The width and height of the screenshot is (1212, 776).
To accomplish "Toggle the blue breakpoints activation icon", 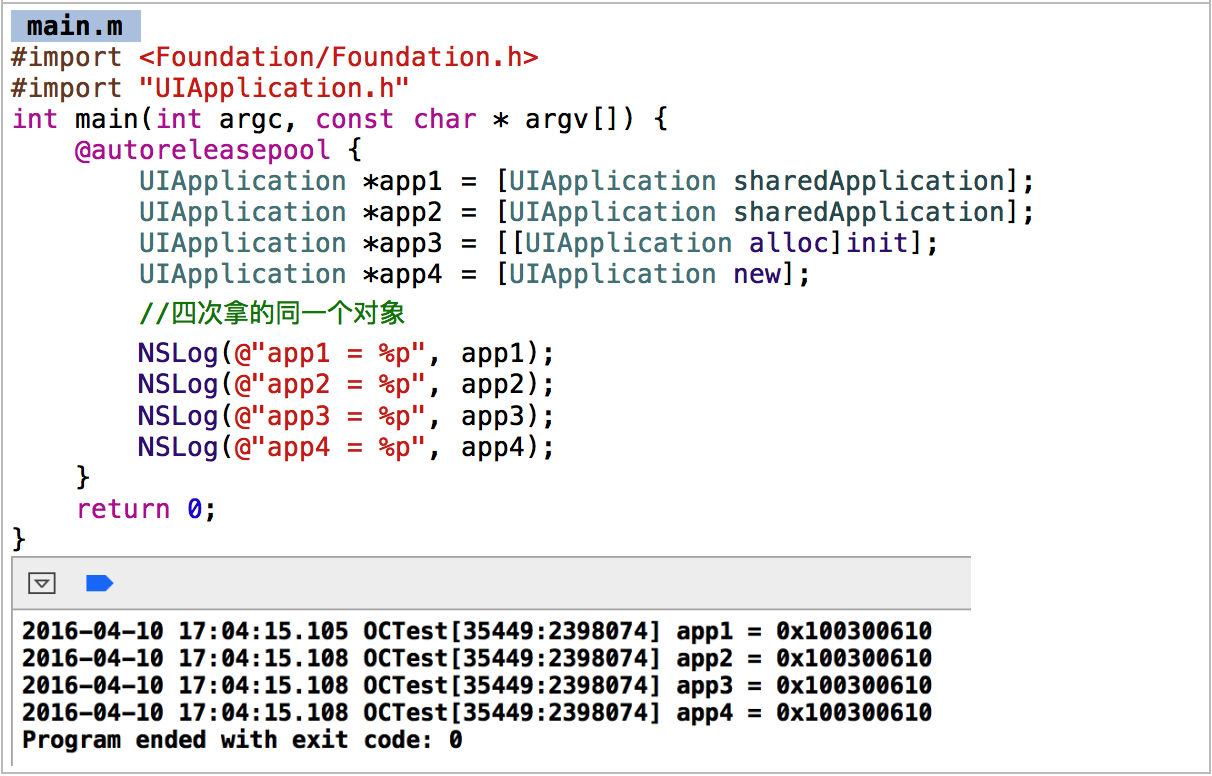I will (x=99, y=583).
